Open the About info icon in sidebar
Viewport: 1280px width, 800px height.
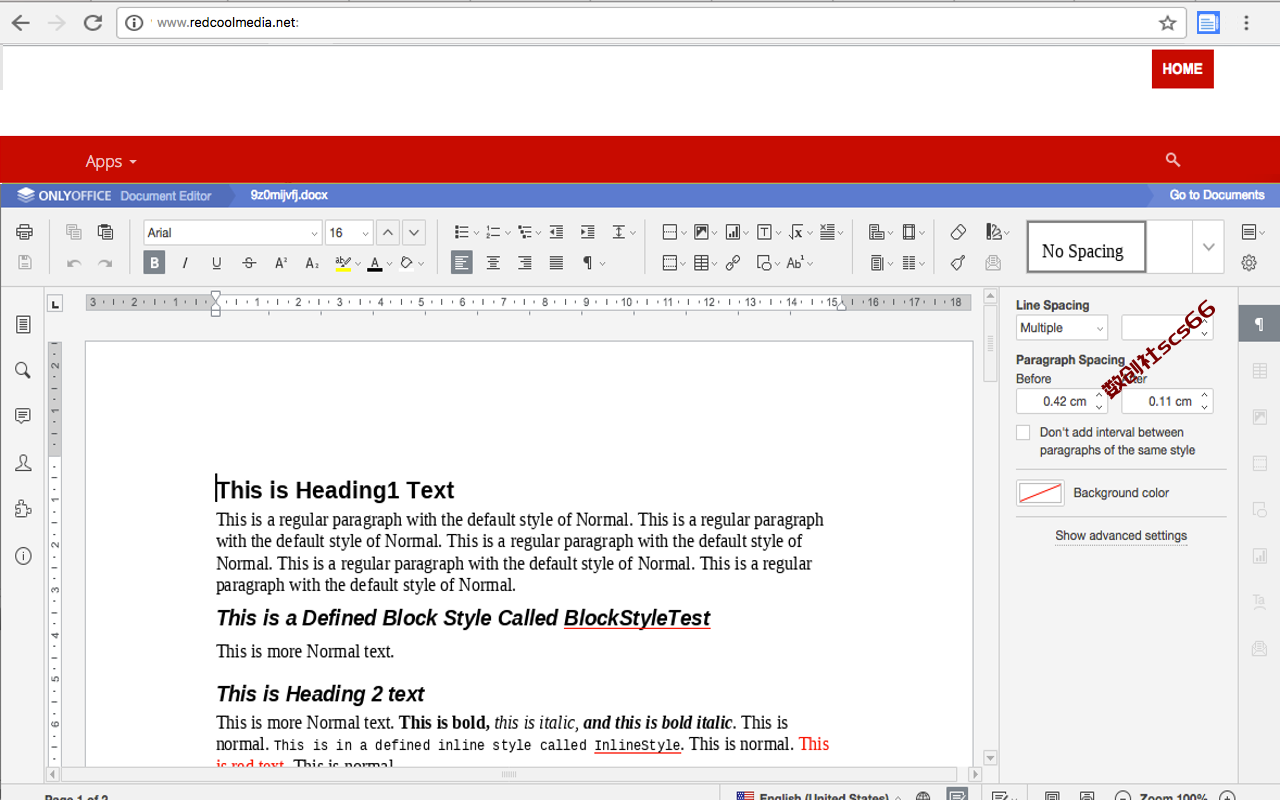[23, 556]
